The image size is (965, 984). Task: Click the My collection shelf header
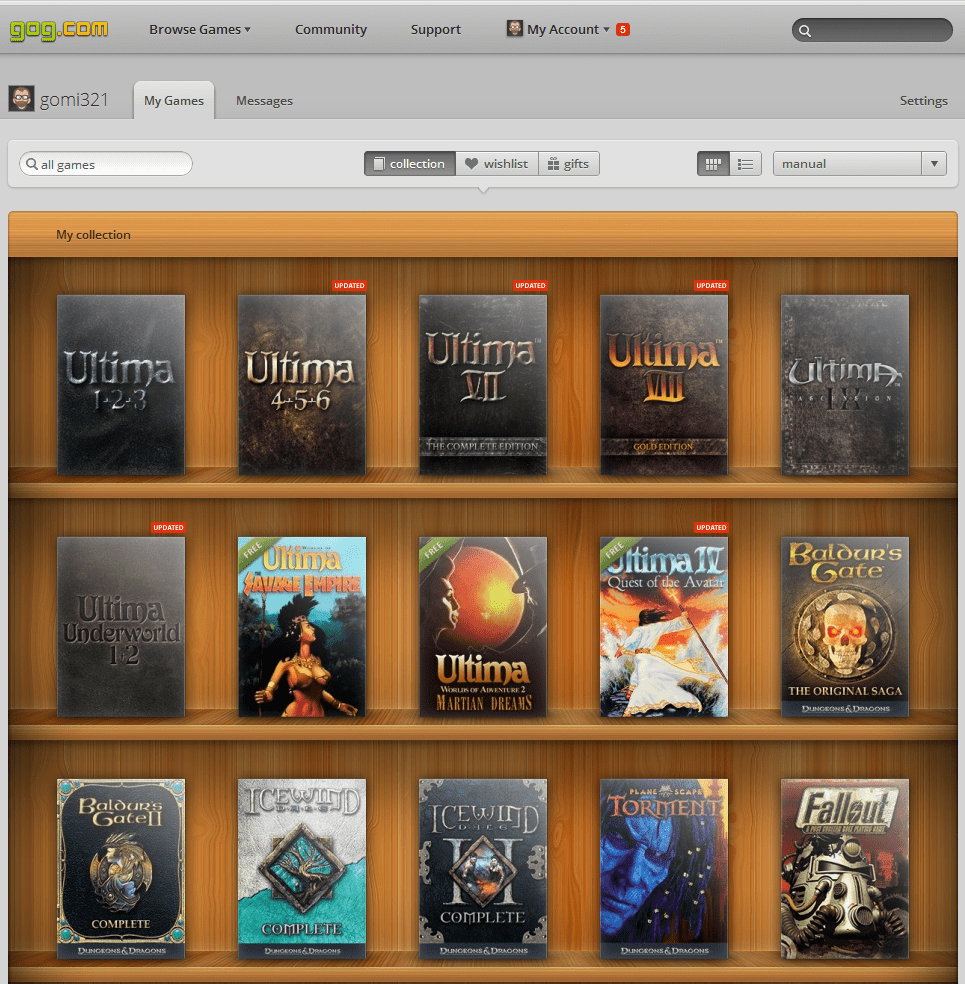click(483, 234)
